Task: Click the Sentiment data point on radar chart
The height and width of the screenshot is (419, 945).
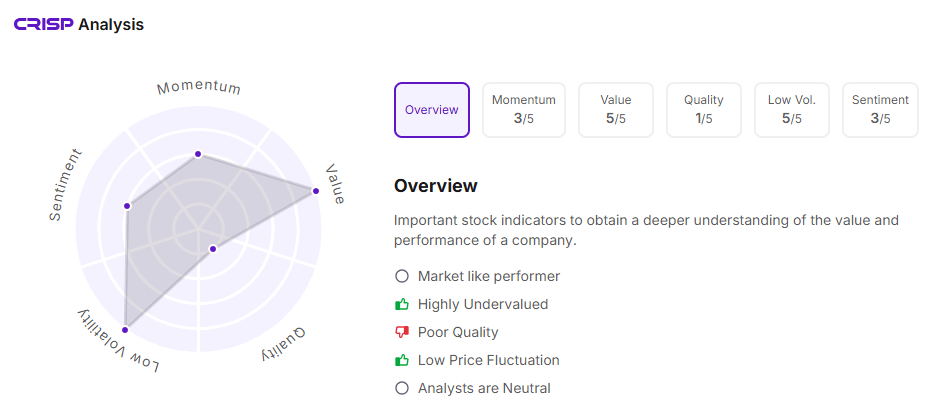Action: 127,206
